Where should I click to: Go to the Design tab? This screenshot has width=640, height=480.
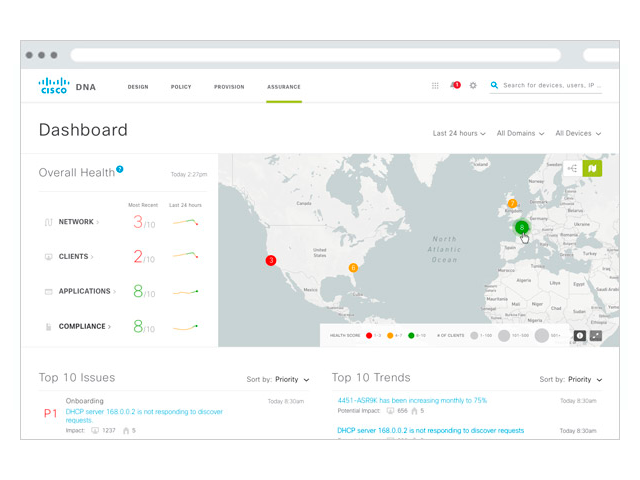138,87
